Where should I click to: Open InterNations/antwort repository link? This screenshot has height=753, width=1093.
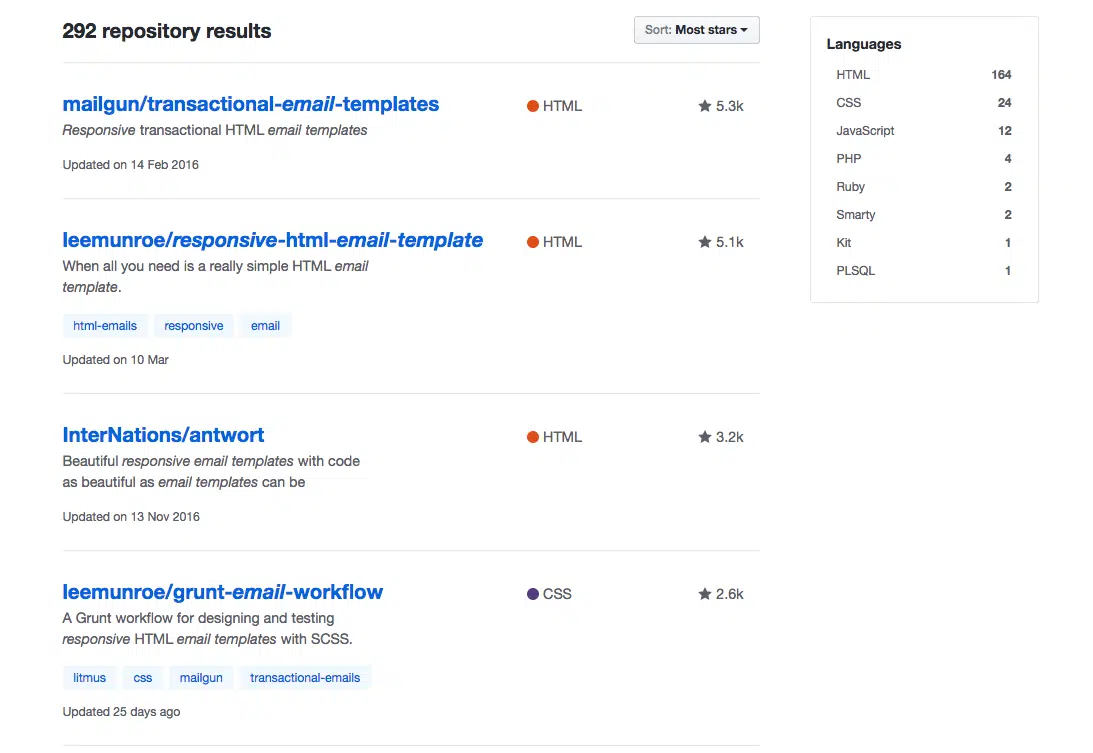163,435
